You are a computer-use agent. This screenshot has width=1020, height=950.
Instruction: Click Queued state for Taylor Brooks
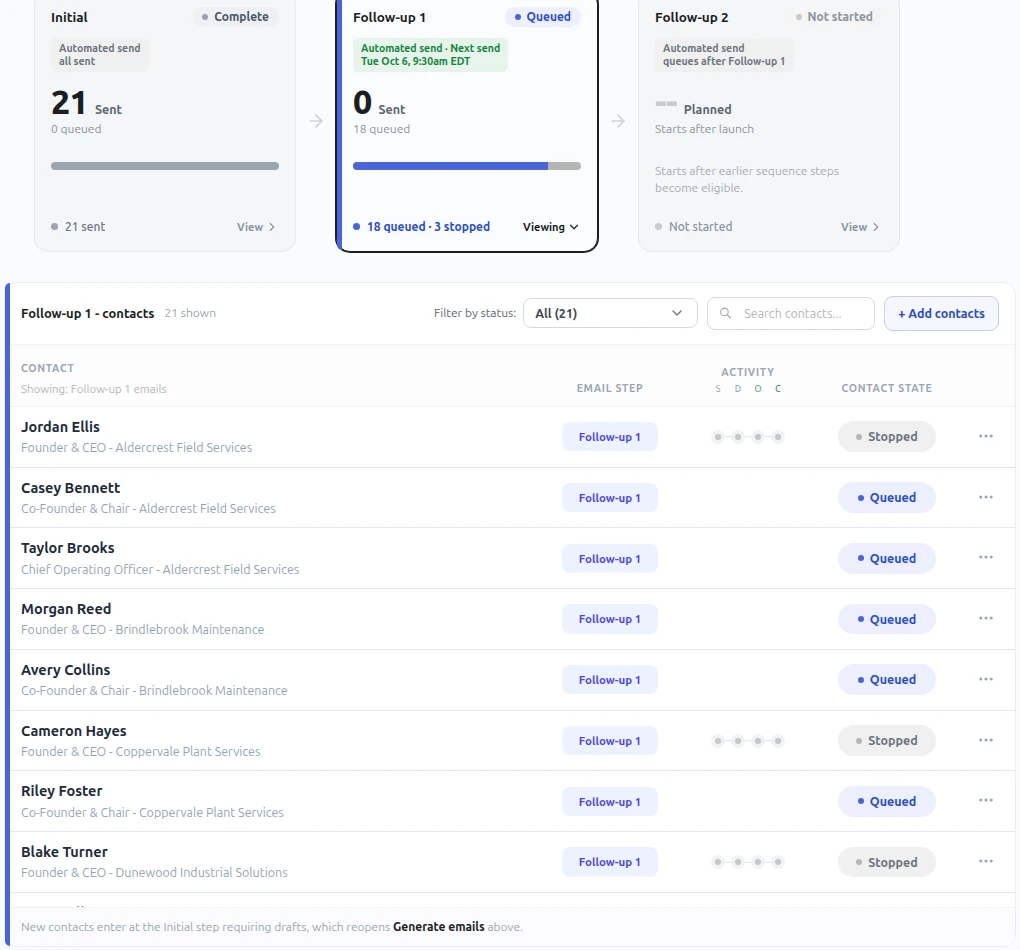[x=887, y=558]
